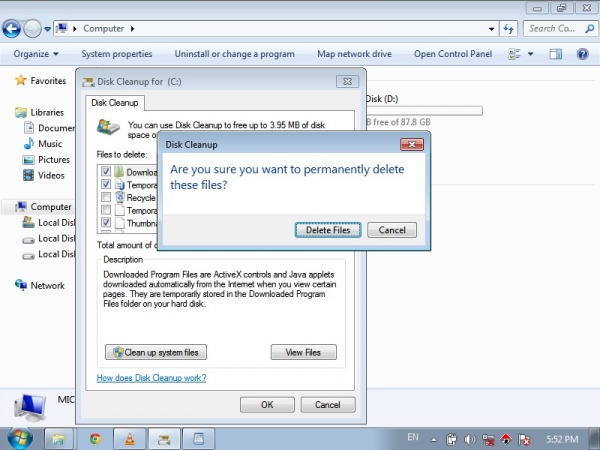Refresh the Explorer window
The height and width of the screenshot is (450, 600).
[509, 29]
